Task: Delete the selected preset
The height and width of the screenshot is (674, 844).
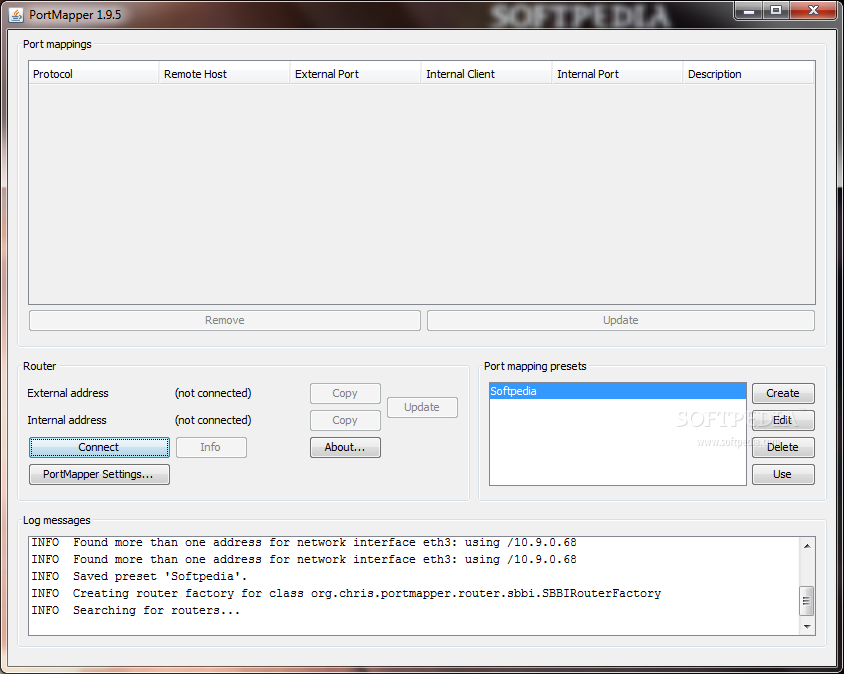Action: click(783, 447)
